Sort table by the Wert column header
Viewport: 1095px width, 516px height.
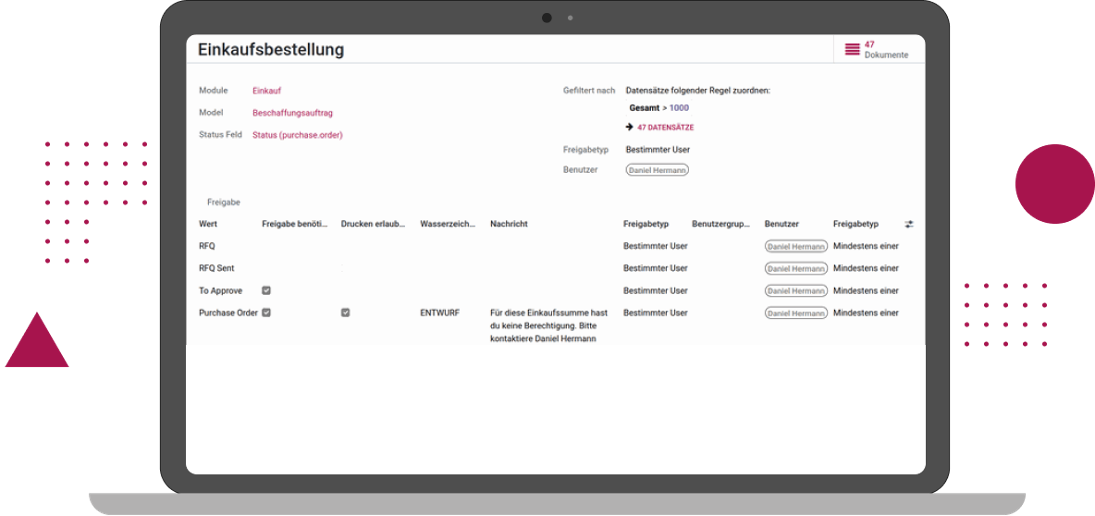pyautogui.click(x=208, y=224)
